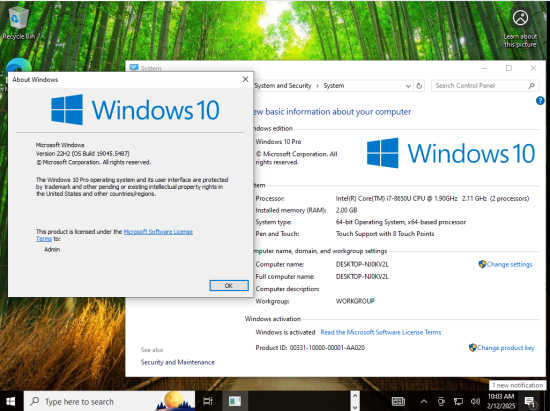550x411 pixels.
Task: Open Task View from the taskbar
Action: pos(208,401)
